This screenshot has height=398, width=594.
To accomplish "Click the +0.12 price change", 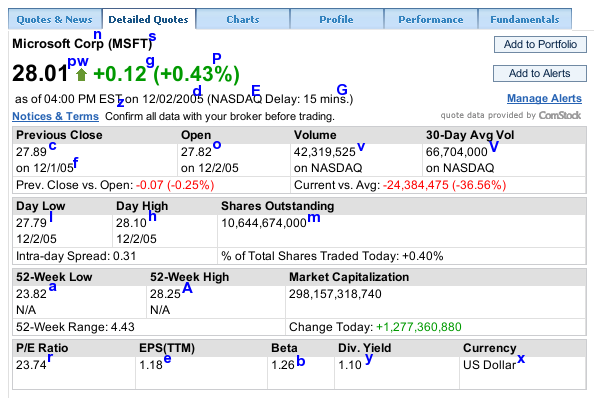I will pos(120,74).
